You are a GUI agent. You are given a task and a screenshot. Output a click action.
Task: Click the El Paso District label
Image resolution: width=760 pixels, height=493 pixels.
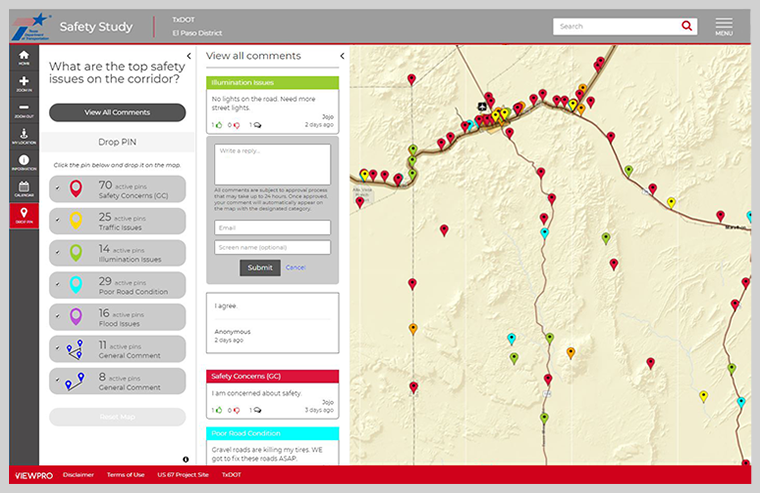click(197, 33)
